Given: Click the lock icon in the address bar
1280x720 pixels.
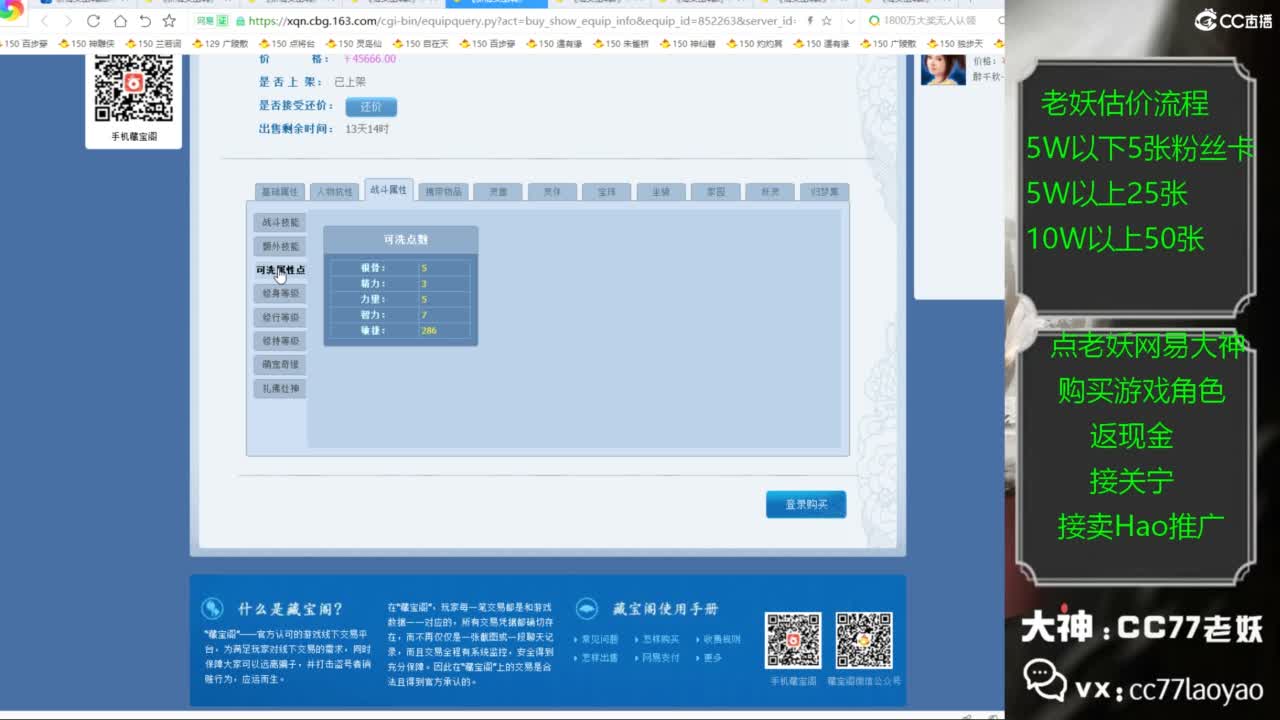Looking at the screenshot, I should (240, 20).
